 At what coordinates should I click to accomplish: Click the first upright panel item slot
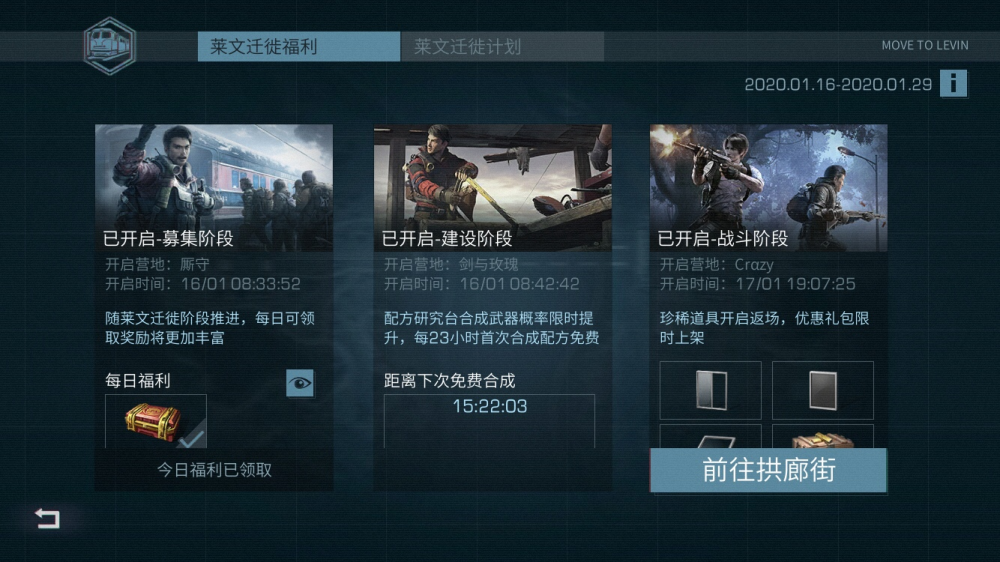710,390
